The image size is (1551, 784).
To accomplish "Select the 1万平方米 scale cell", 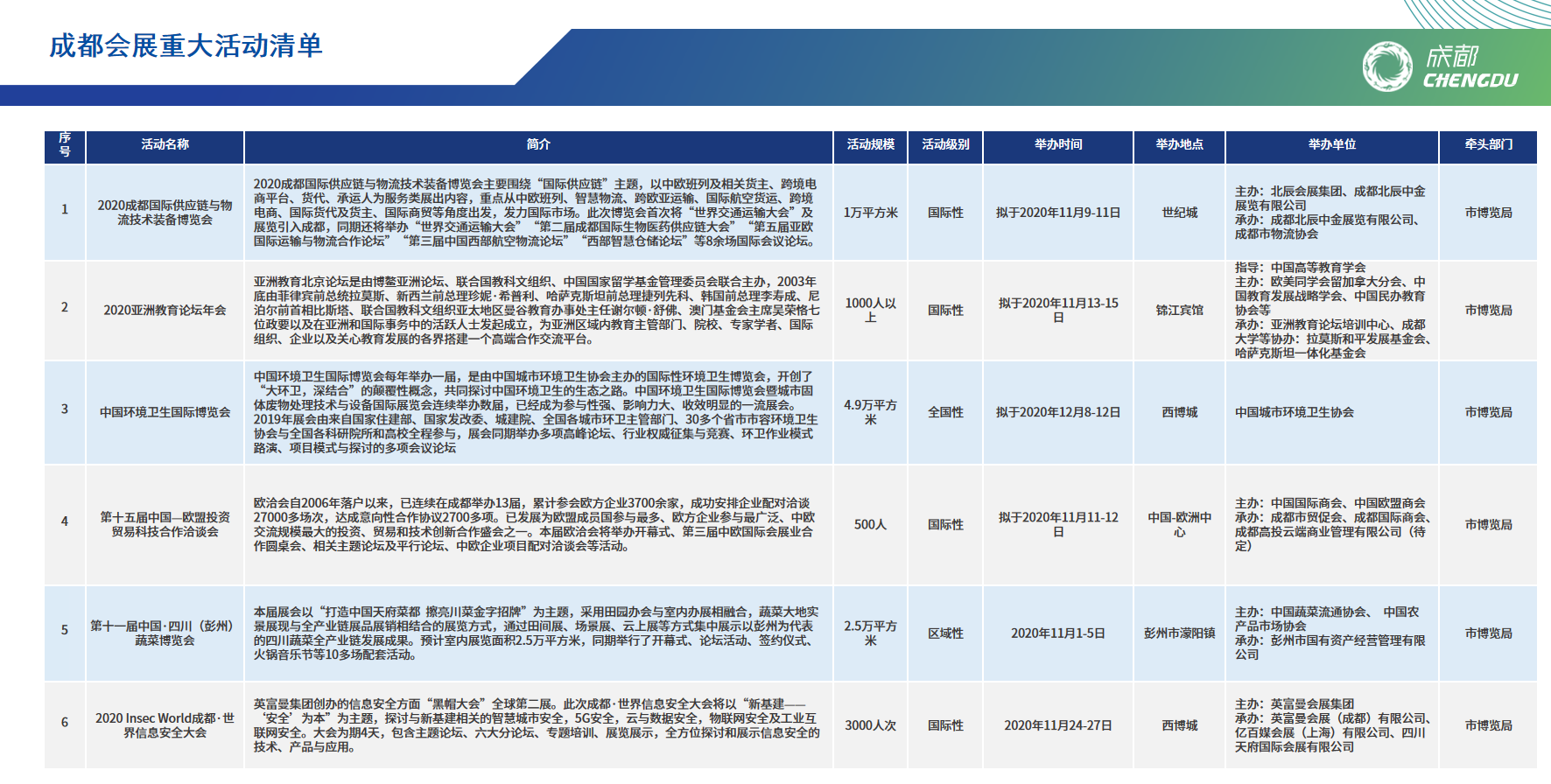I will coord(871,213).
